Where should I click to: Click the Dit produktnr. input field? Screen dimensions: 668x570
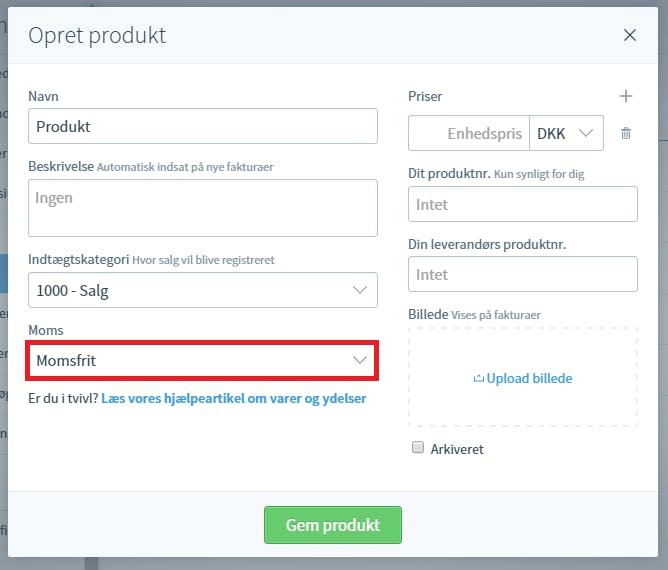523,204
